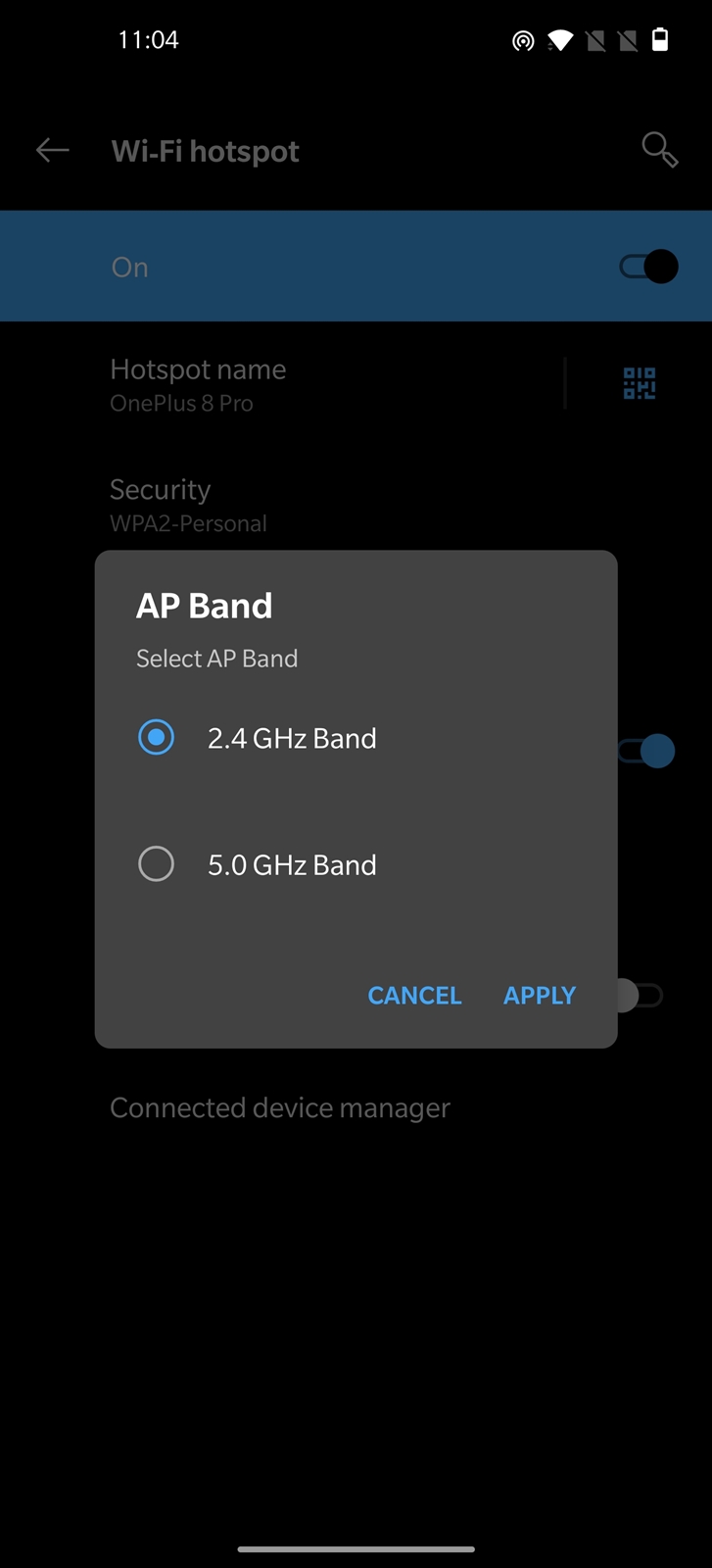The width and height of the screenshot is (712, 1568).
Task: Cancel the AP Band dialog
Action: [414, 996]
